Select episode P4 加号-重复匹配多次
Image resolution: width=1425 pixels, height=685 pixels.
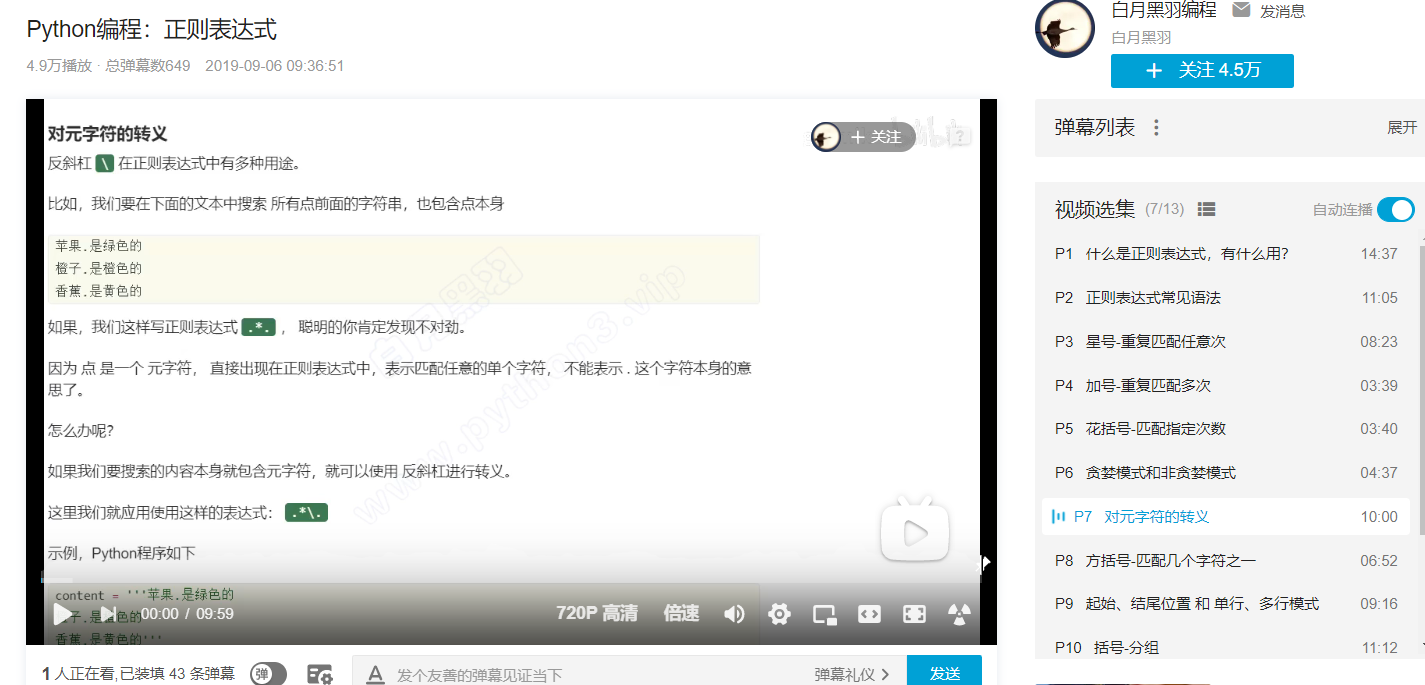[1226, 386]
